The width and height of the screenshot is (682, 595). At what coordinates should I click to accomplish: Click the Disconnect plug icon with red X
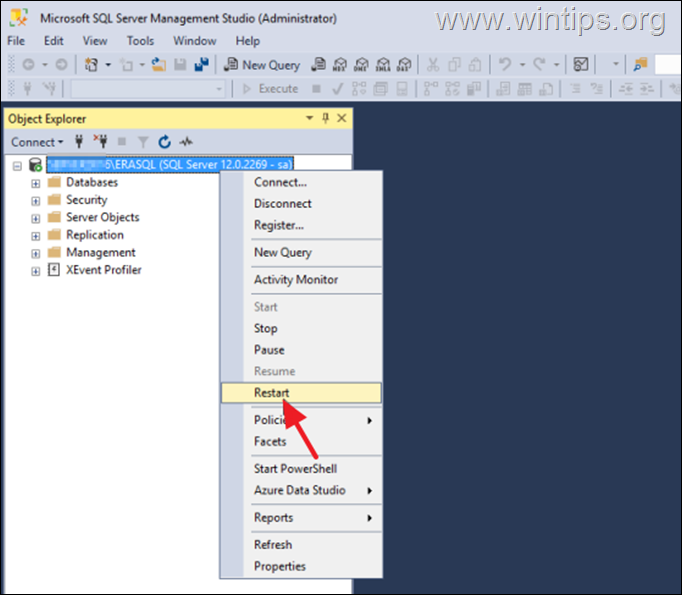tap(100, 141)
